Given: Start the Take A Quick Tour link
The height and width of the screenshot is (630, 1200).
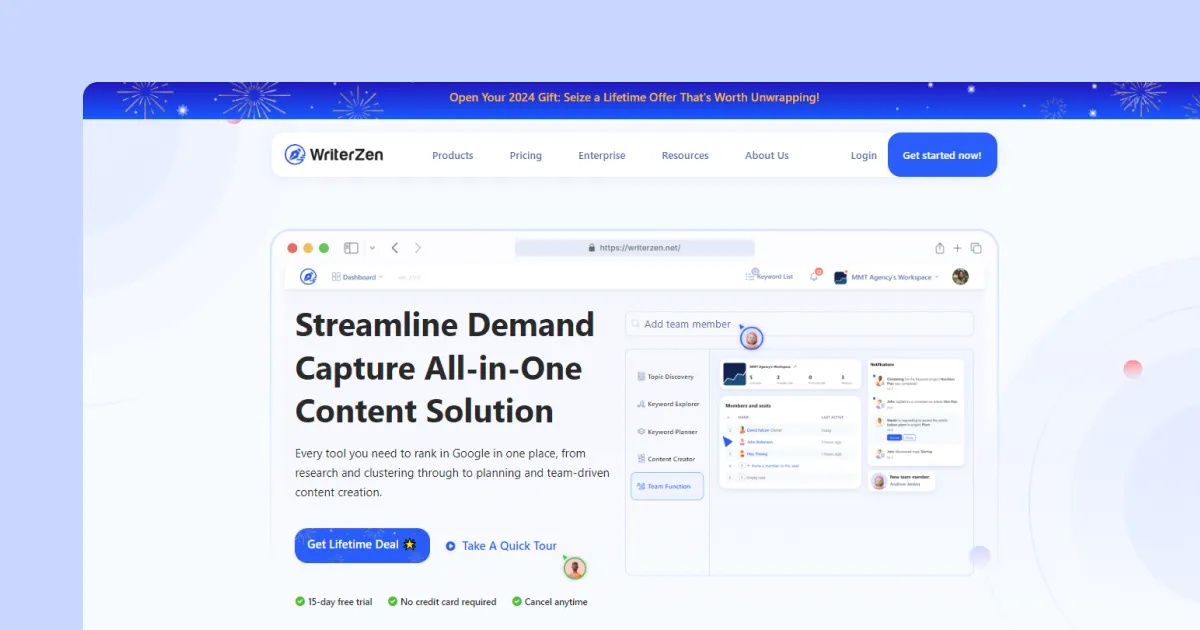Looking at the screenshot, I should coord(501,546).
